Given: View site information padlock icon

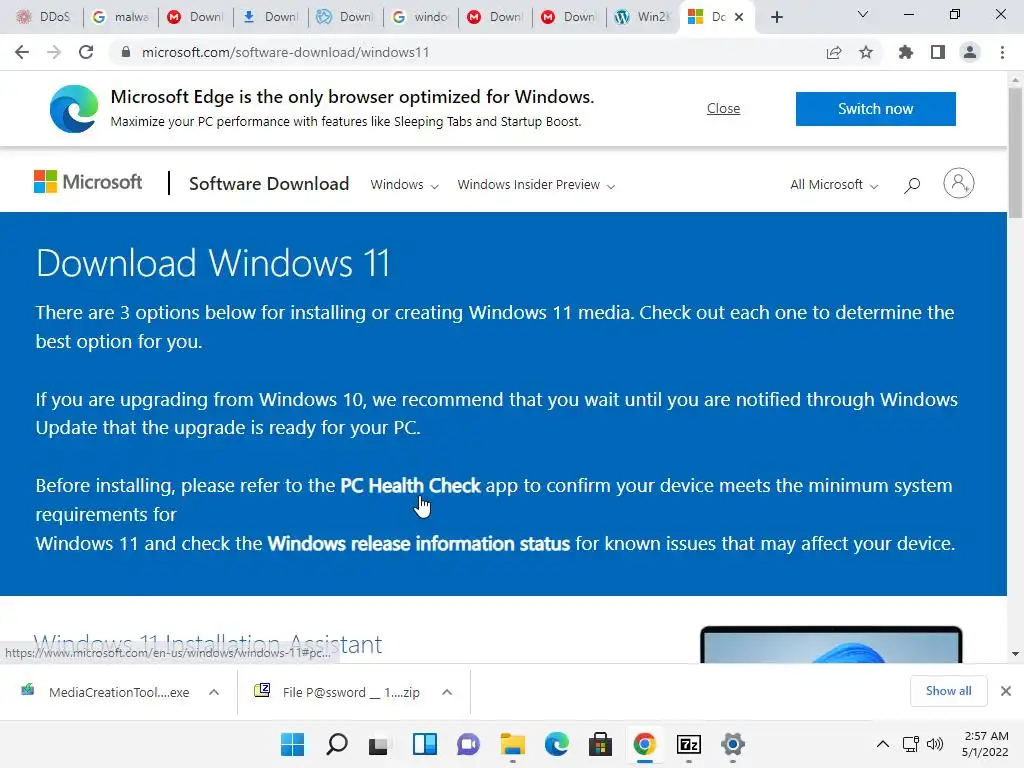Looking at the screenshot, I should 126,52.
